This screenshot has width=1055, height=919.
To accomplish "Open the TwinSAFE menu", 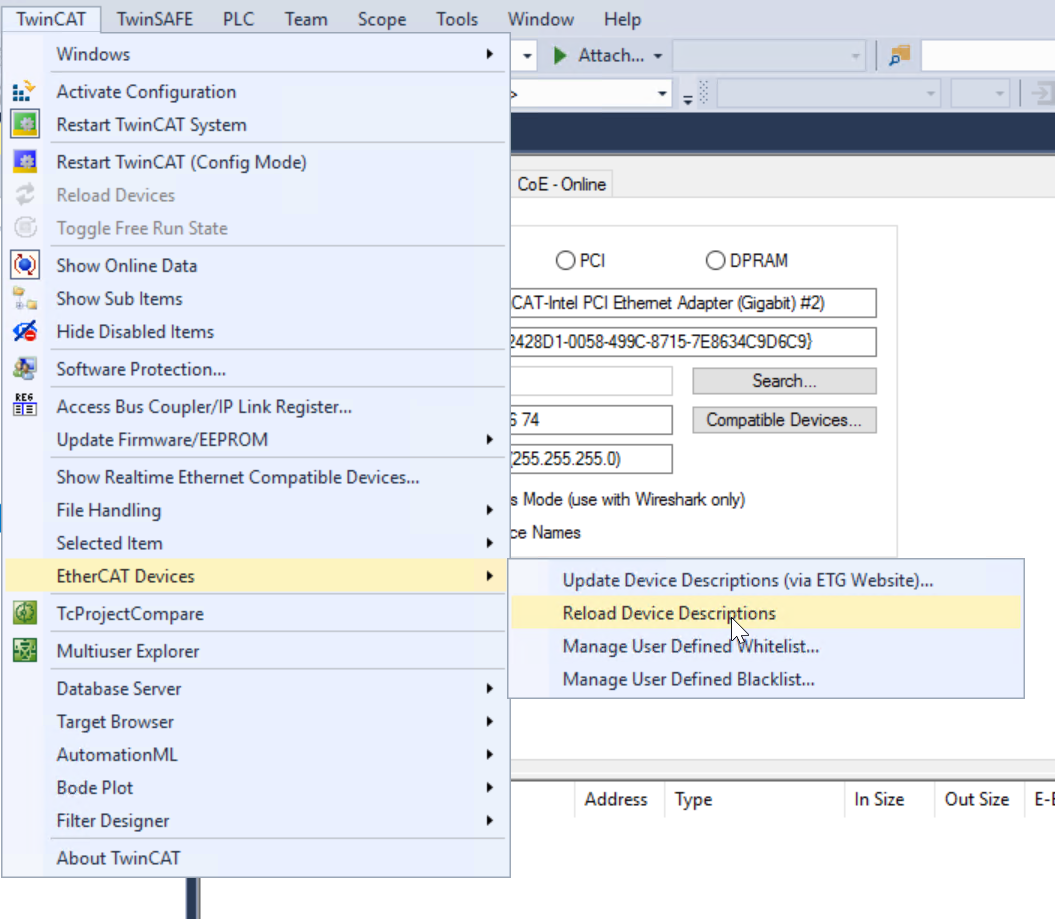I will coord(155,19).
